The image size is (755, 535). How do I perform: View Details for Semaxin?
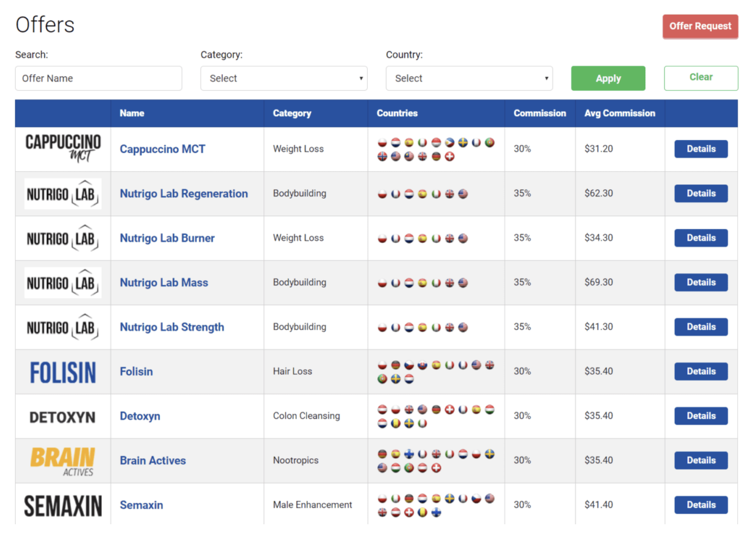tap(701, 505)
